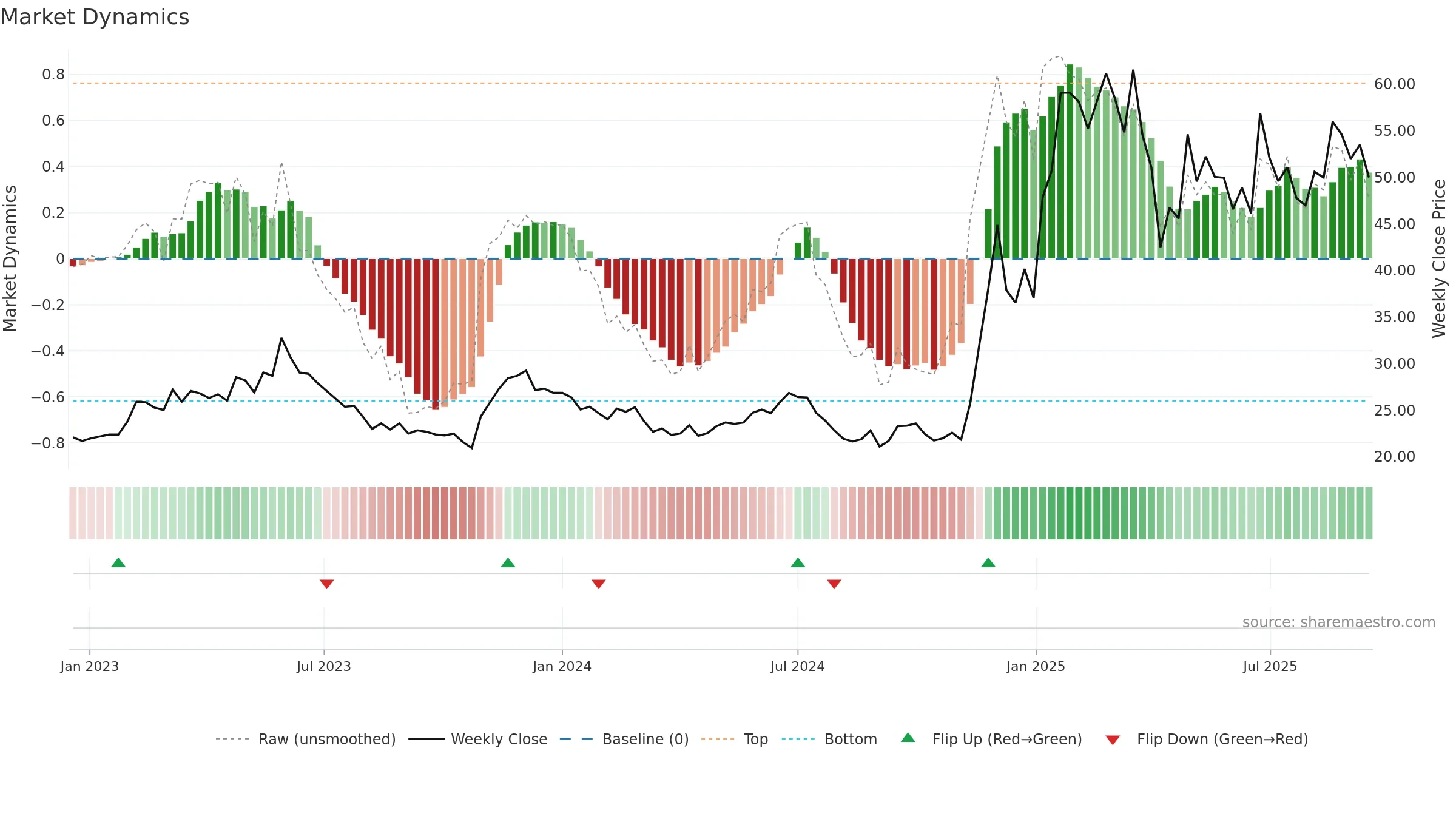Click the 0.4 left axis tick
This screenshot has height=819, width=1456.
(x=53, y=166)
